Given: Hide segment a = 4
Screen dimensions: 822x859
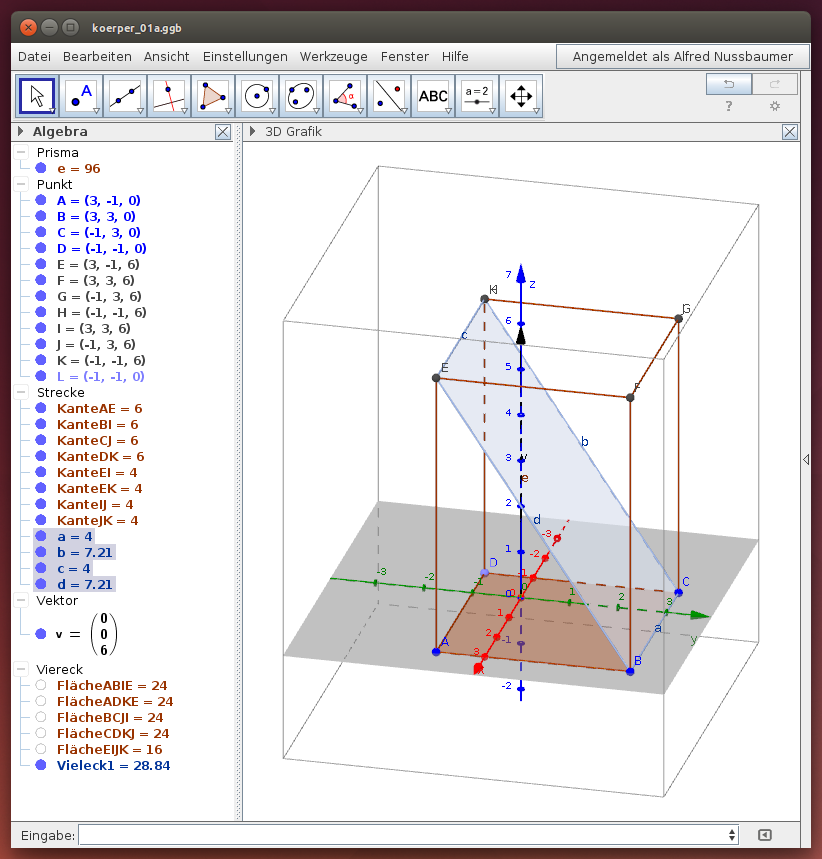Looking at the screenshot, I should point(41,536).
